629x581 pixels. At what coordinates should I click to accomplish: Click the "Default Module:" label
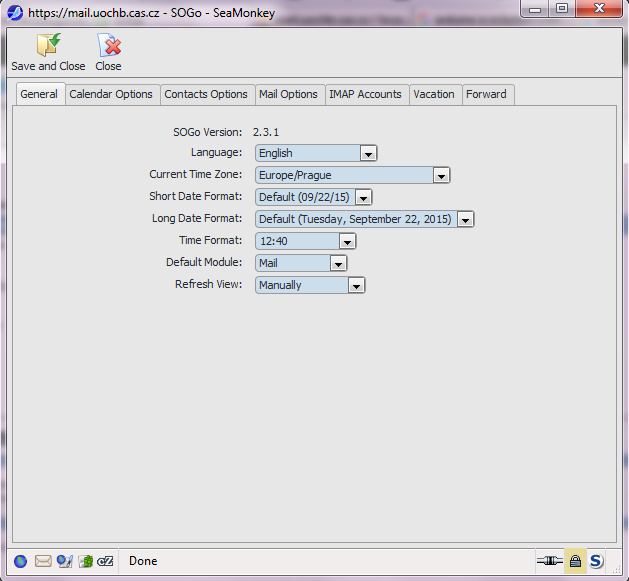[x=204, y=262]
